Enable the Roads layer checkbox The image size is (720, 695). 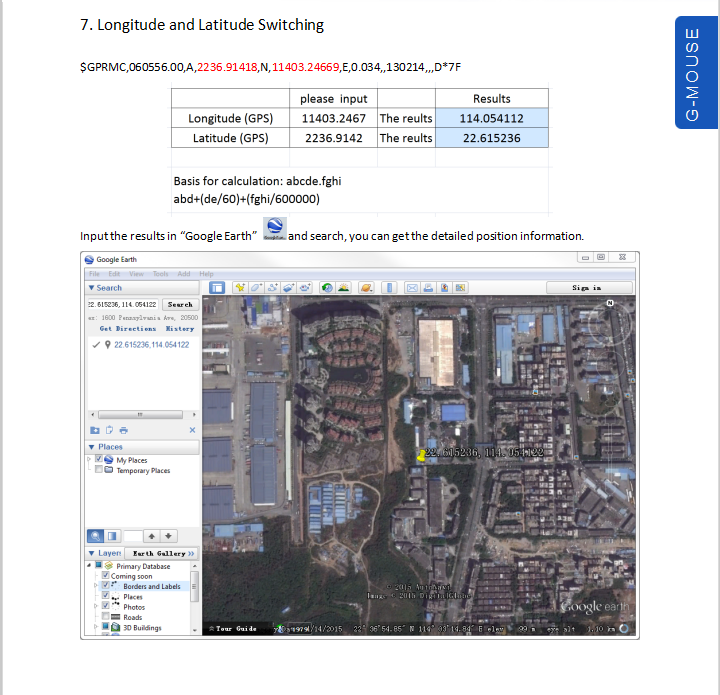click(106, 617)
